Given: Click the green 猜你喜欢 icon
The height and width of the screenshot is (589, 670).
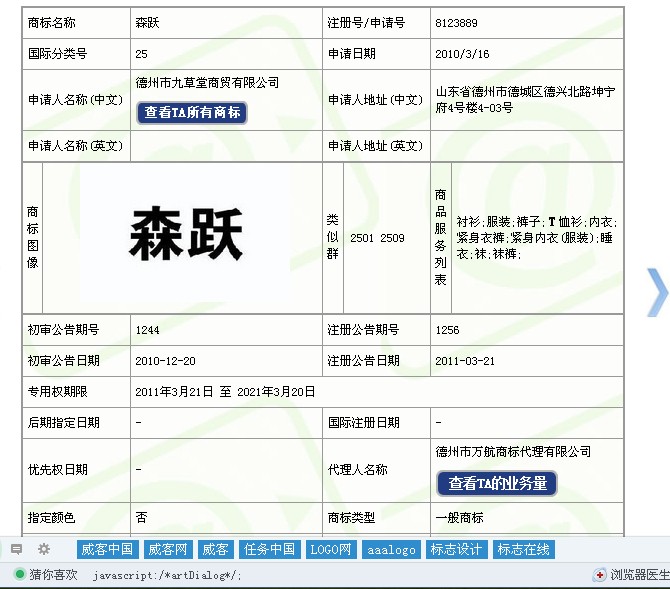Looking at the screenshot, I should coord(19,575).
